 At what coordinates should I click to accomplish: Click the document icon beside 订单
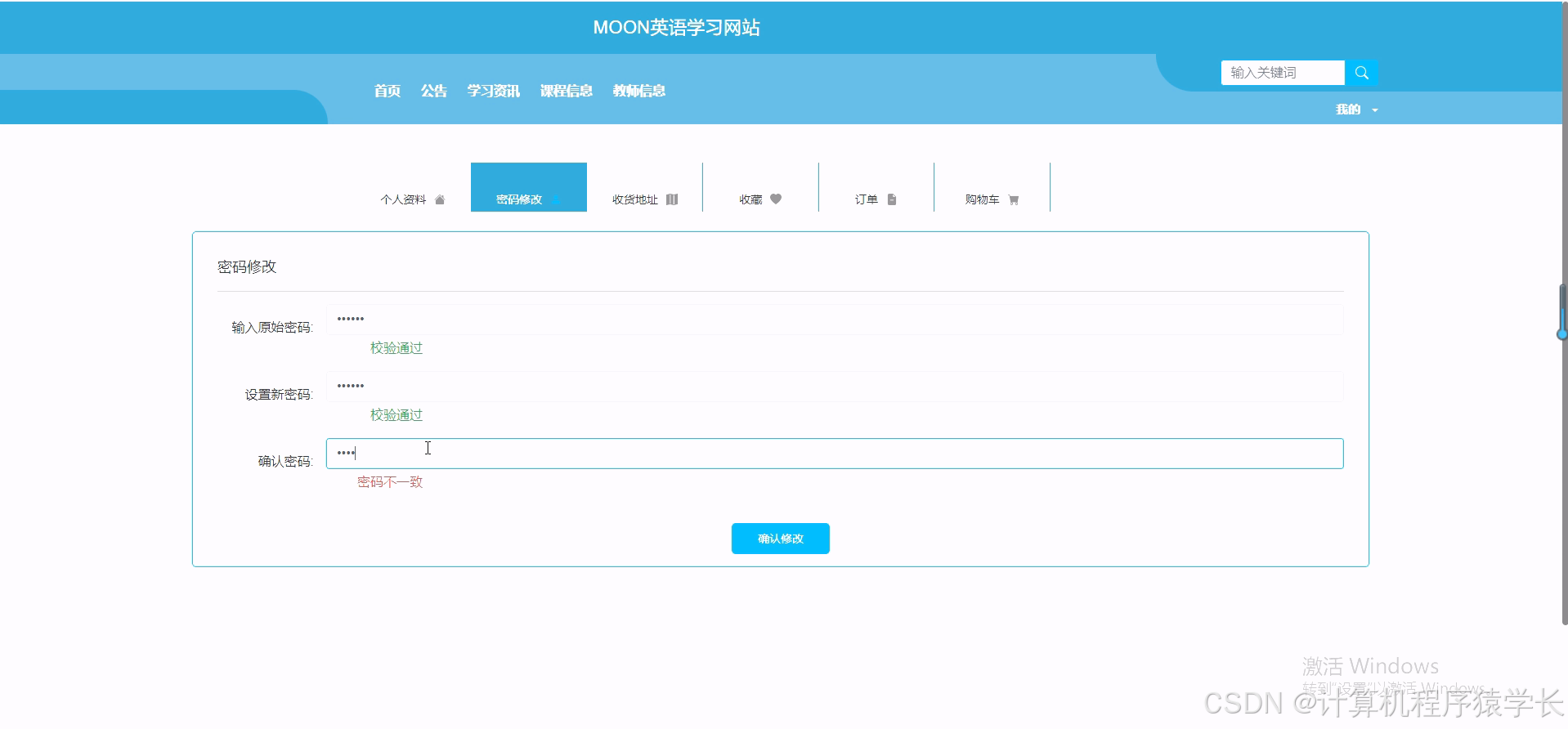click(892, 199)
